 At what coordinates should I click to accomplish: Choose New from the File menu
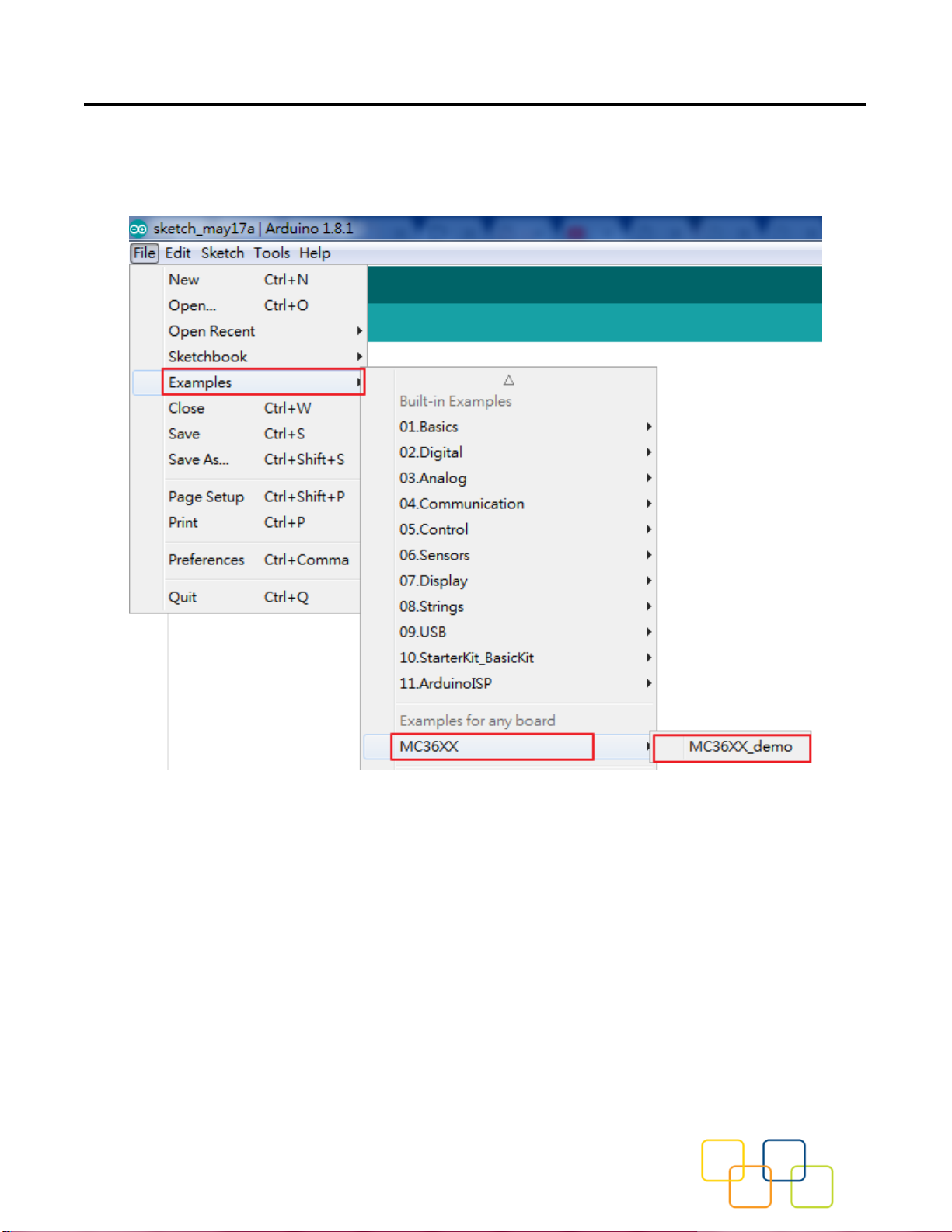(x=248, y=280)
